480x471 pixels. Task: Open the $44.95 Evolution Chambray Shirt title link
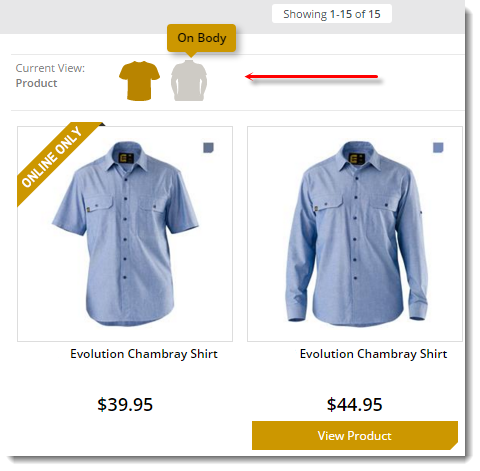(373, 354)
